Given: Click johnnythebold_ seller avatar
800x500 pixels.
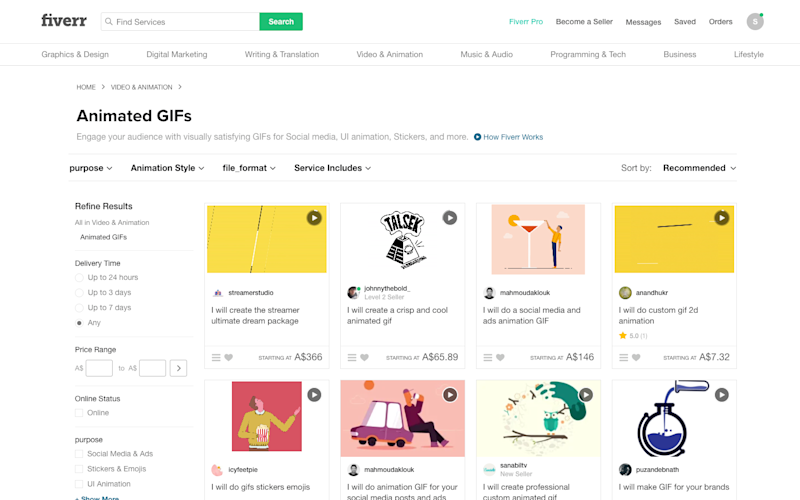Looking at the screenshot, I should (353, 292).
